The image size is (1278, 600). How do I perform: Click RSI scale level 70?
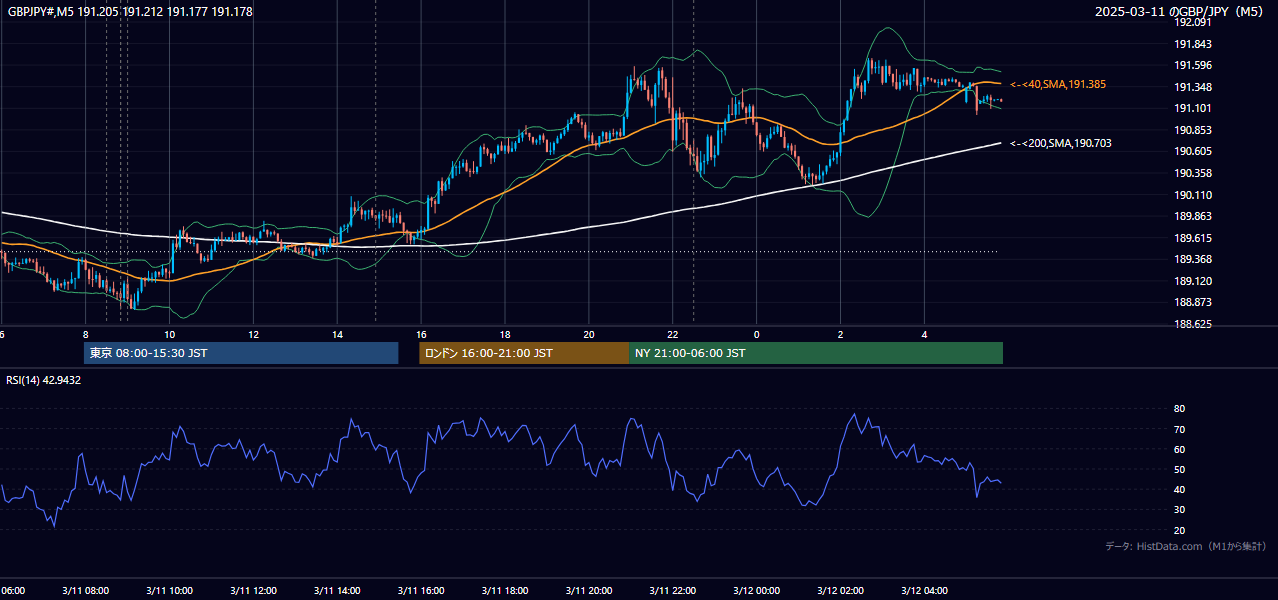pyautogui.click(x=1179, y=429)
